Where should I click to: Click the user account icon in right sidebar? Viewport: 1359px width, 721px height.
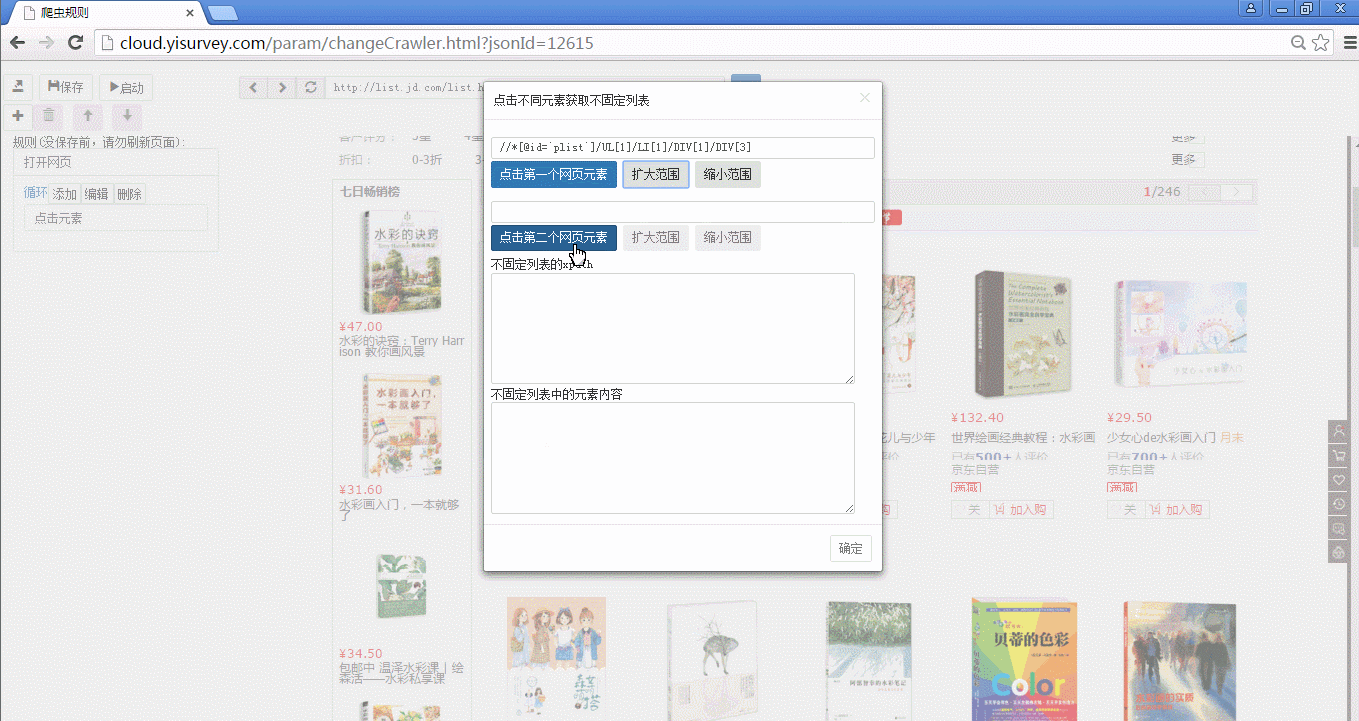[1338, 432]
